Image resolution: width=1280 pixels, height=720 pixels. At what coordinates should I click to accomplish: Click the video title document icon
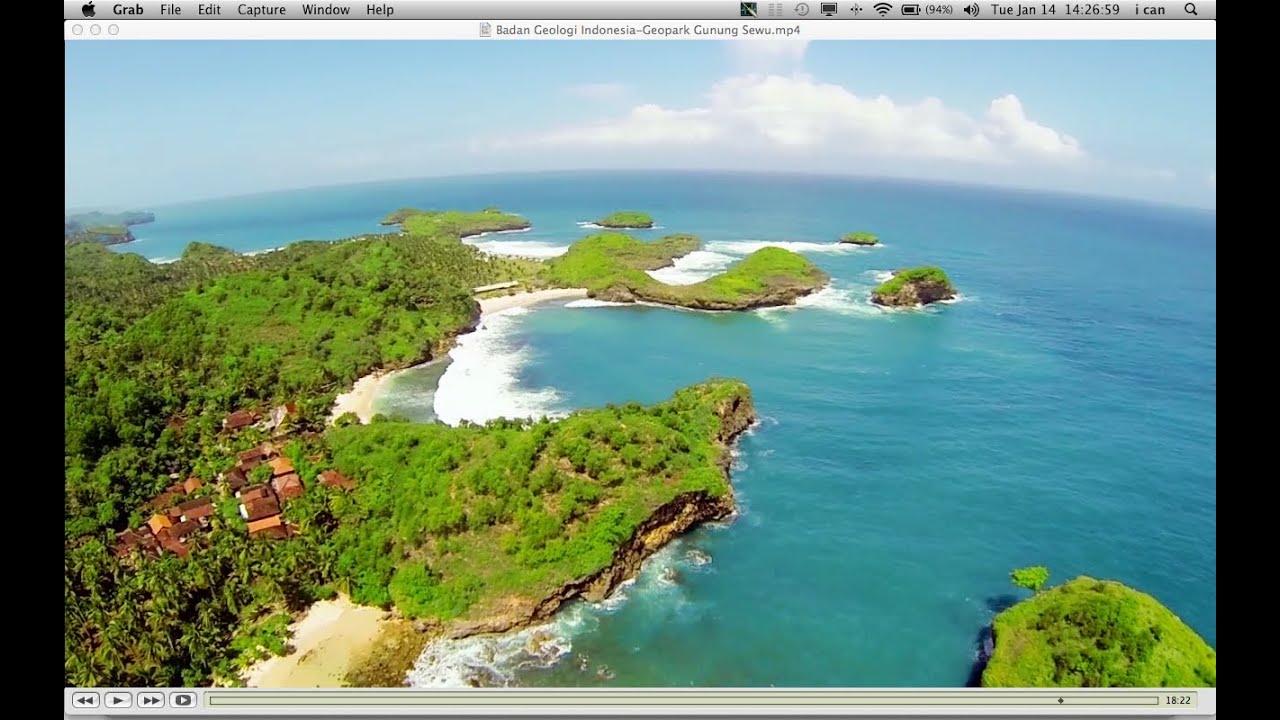pyautogui.click(x=486, y=30)
